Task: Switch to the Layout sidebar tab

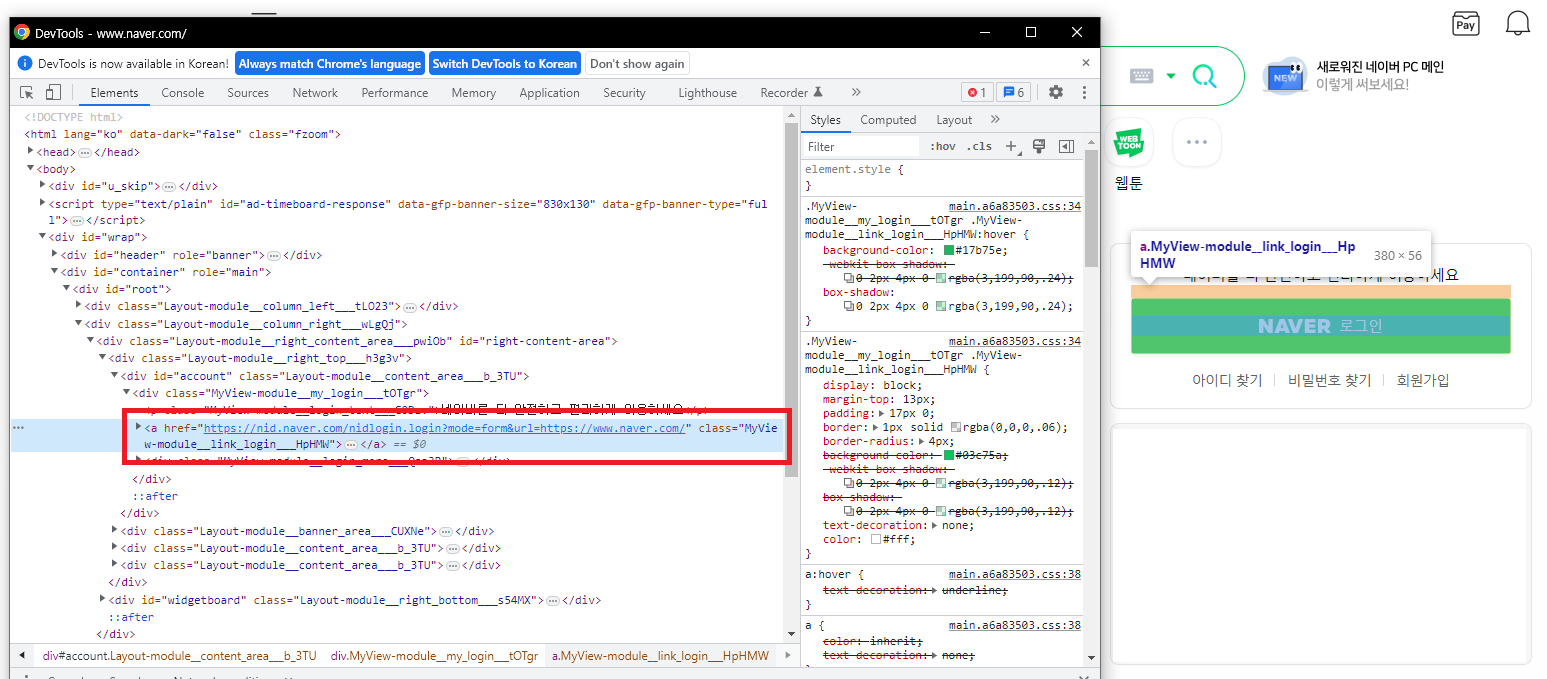Action: point(954,119)
